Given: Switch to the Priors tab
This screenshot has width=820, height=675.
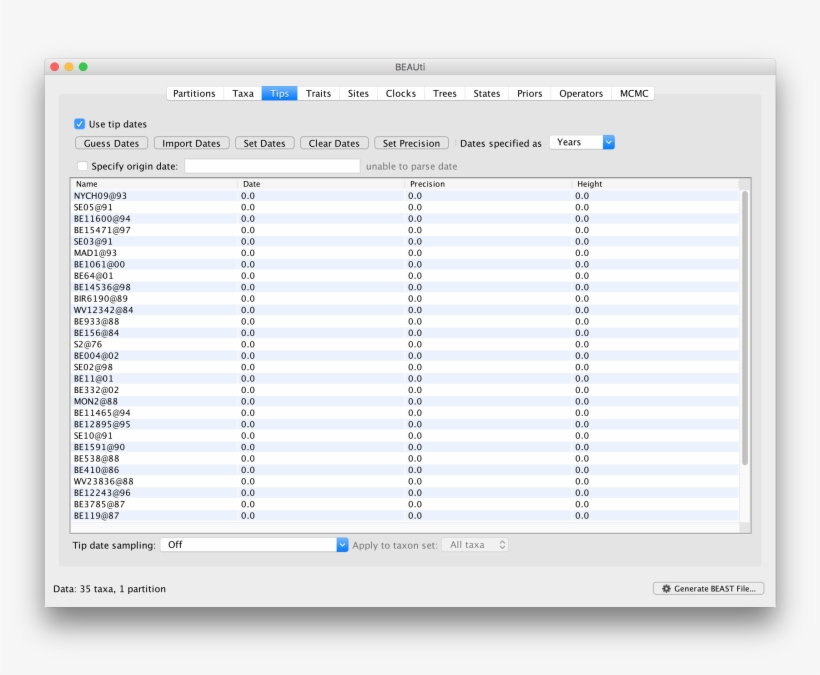Looking at the screenshot, I should (528, 93).
